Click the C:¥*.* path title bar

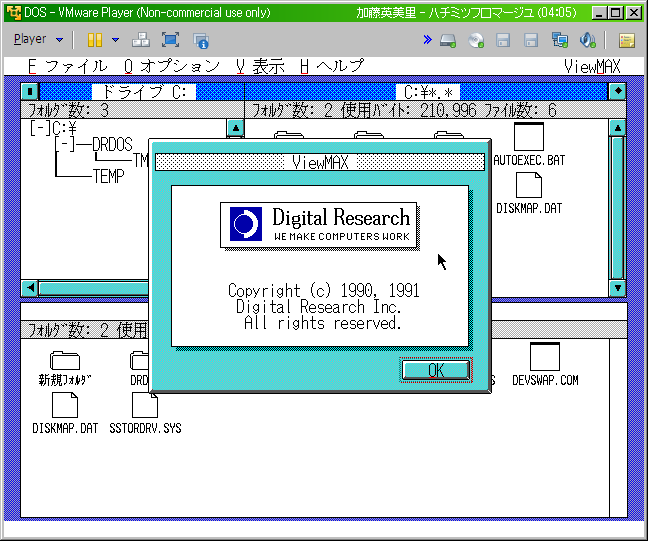tap(427, 91)
